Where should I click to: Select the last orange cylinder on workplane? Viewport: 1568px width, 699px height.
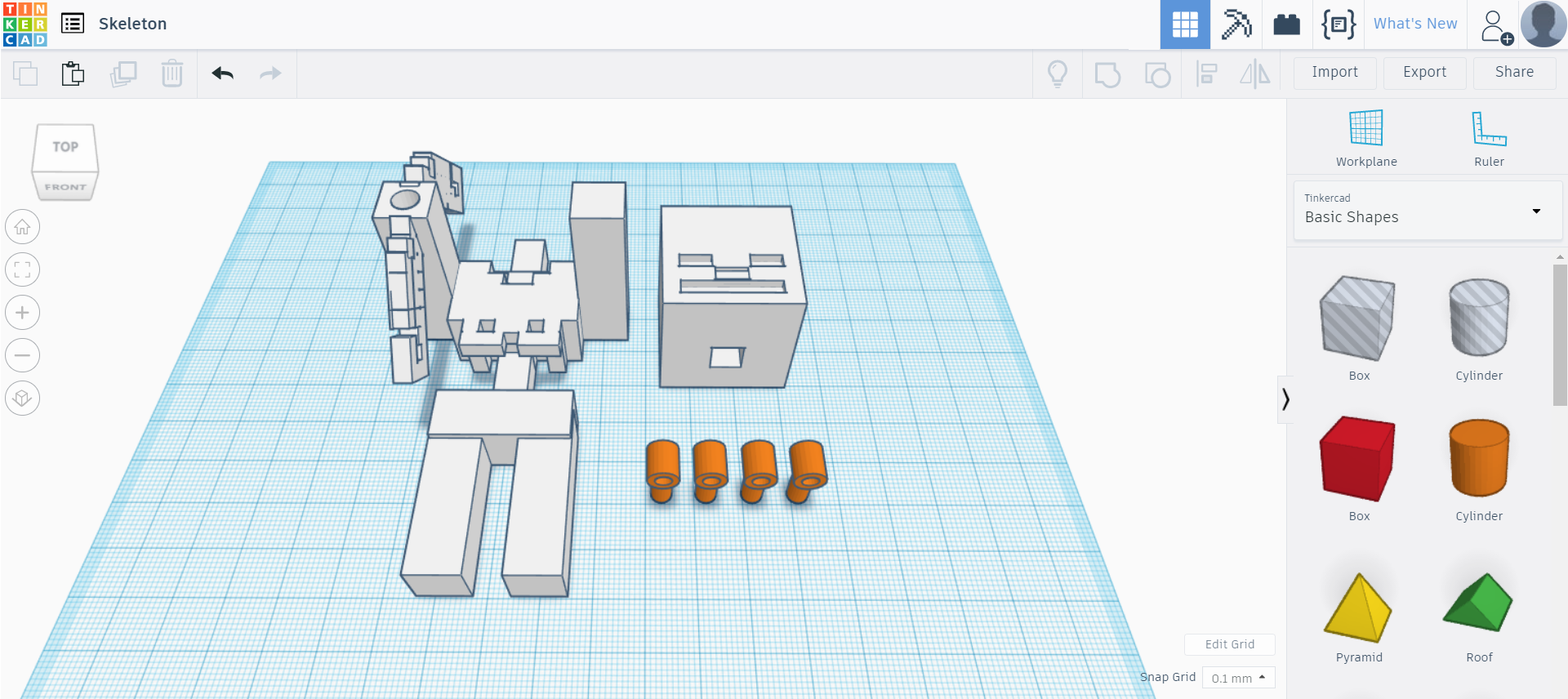[x=807, y=471]
